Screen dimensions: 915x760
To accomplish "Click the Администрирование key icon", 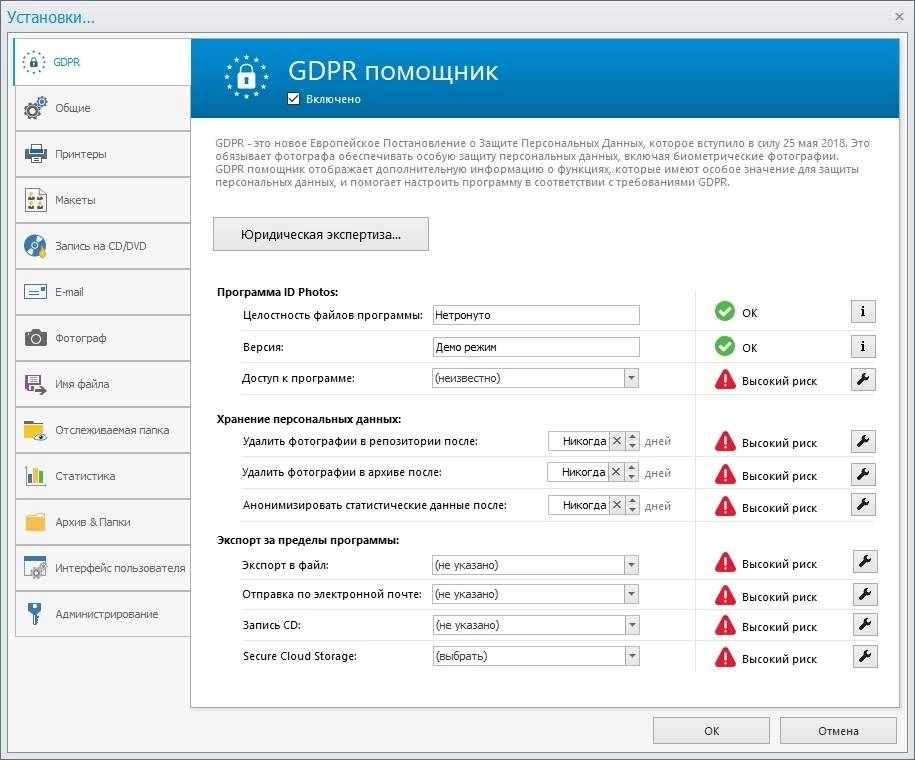I will 34,613.
